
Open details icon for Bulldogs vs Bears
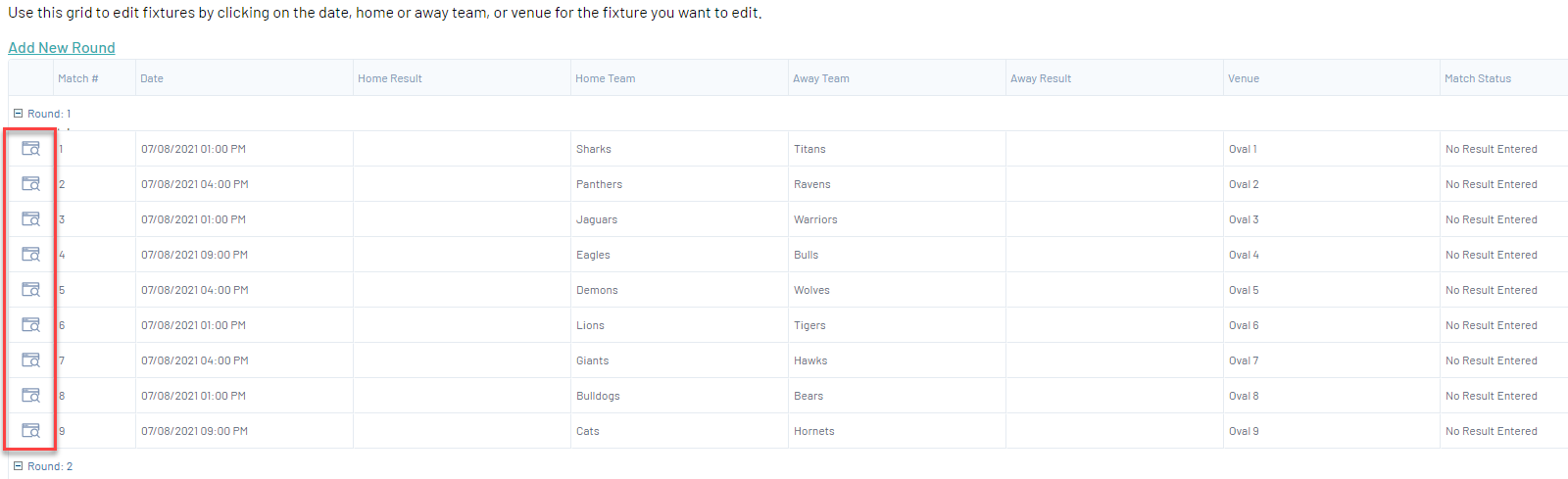(30, 396)
